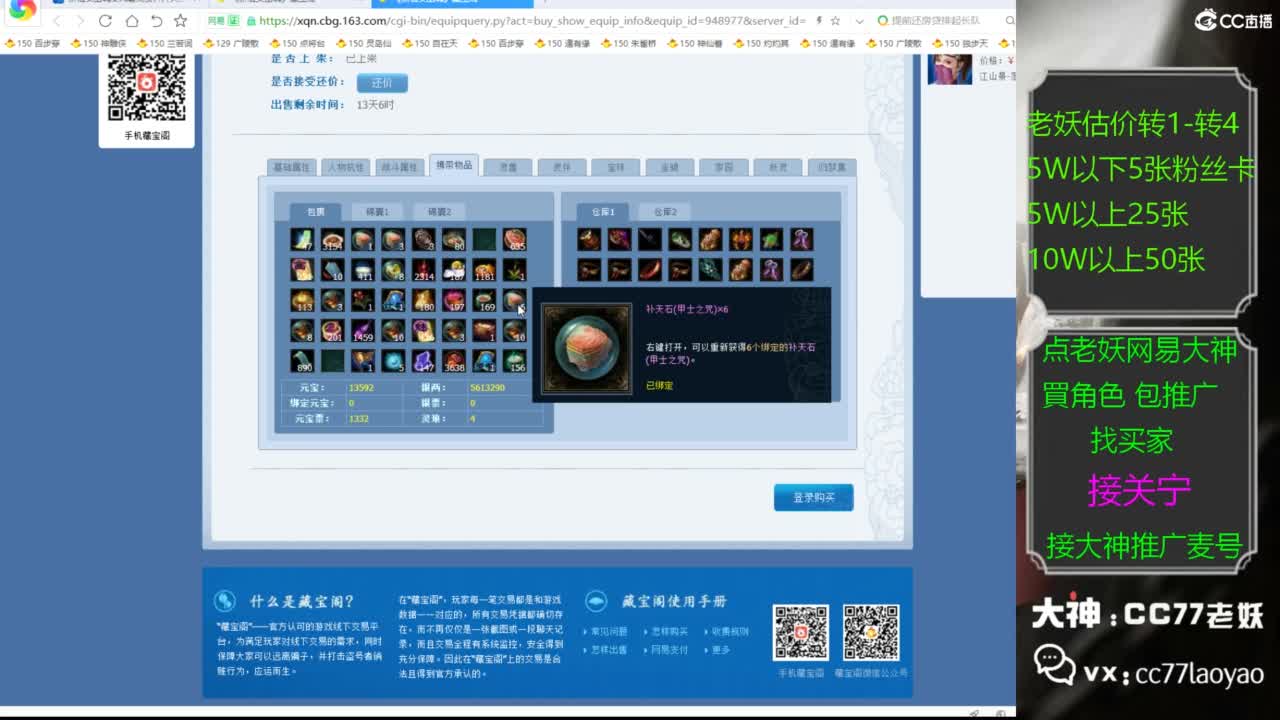1280x720 pixels.
Task: Click the inventory item with count 411
Action: tap(362, 270)
